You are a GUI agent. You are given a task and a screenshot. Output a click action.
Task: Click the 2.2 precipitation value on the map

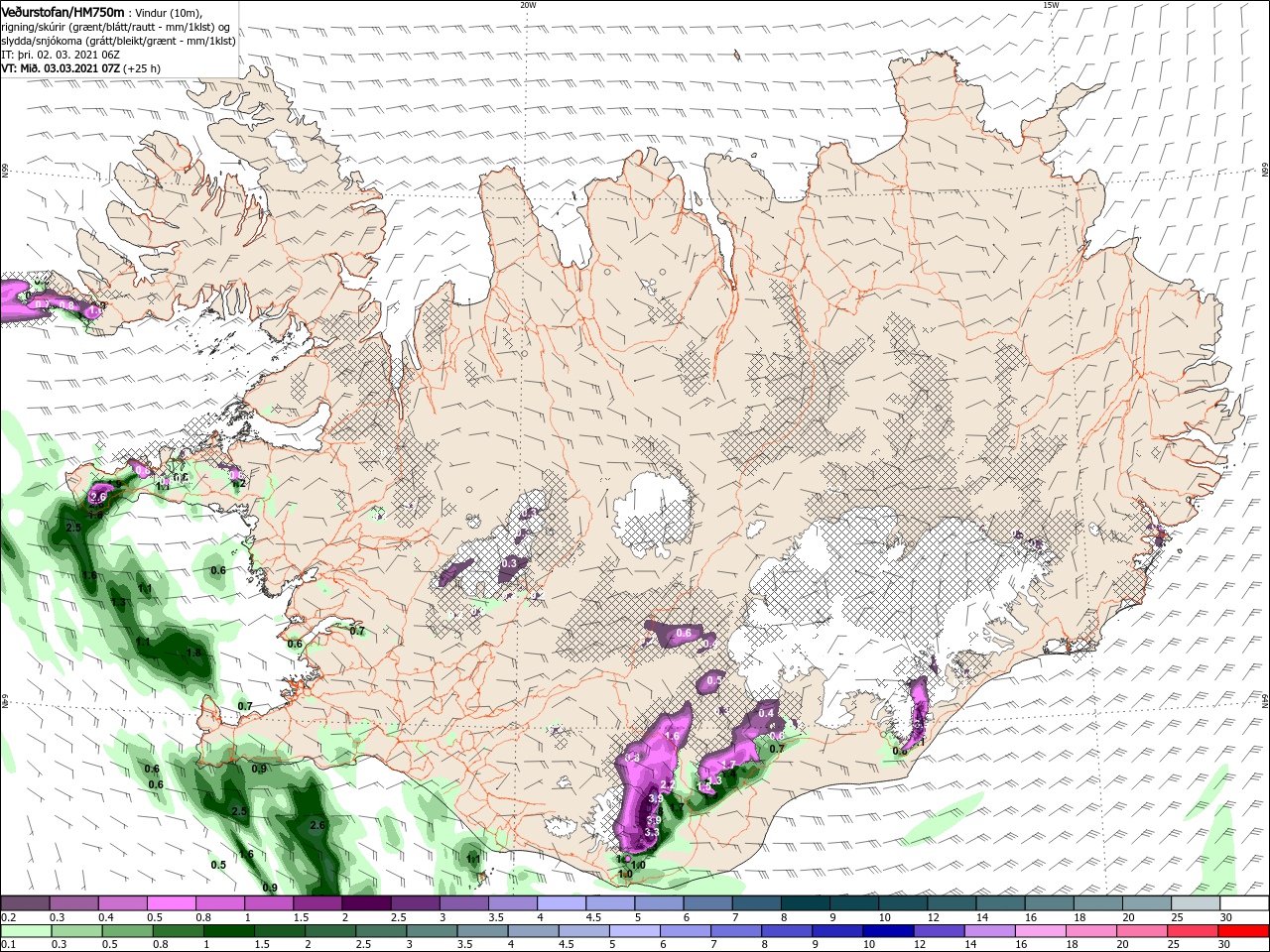(x=667, y=784)
